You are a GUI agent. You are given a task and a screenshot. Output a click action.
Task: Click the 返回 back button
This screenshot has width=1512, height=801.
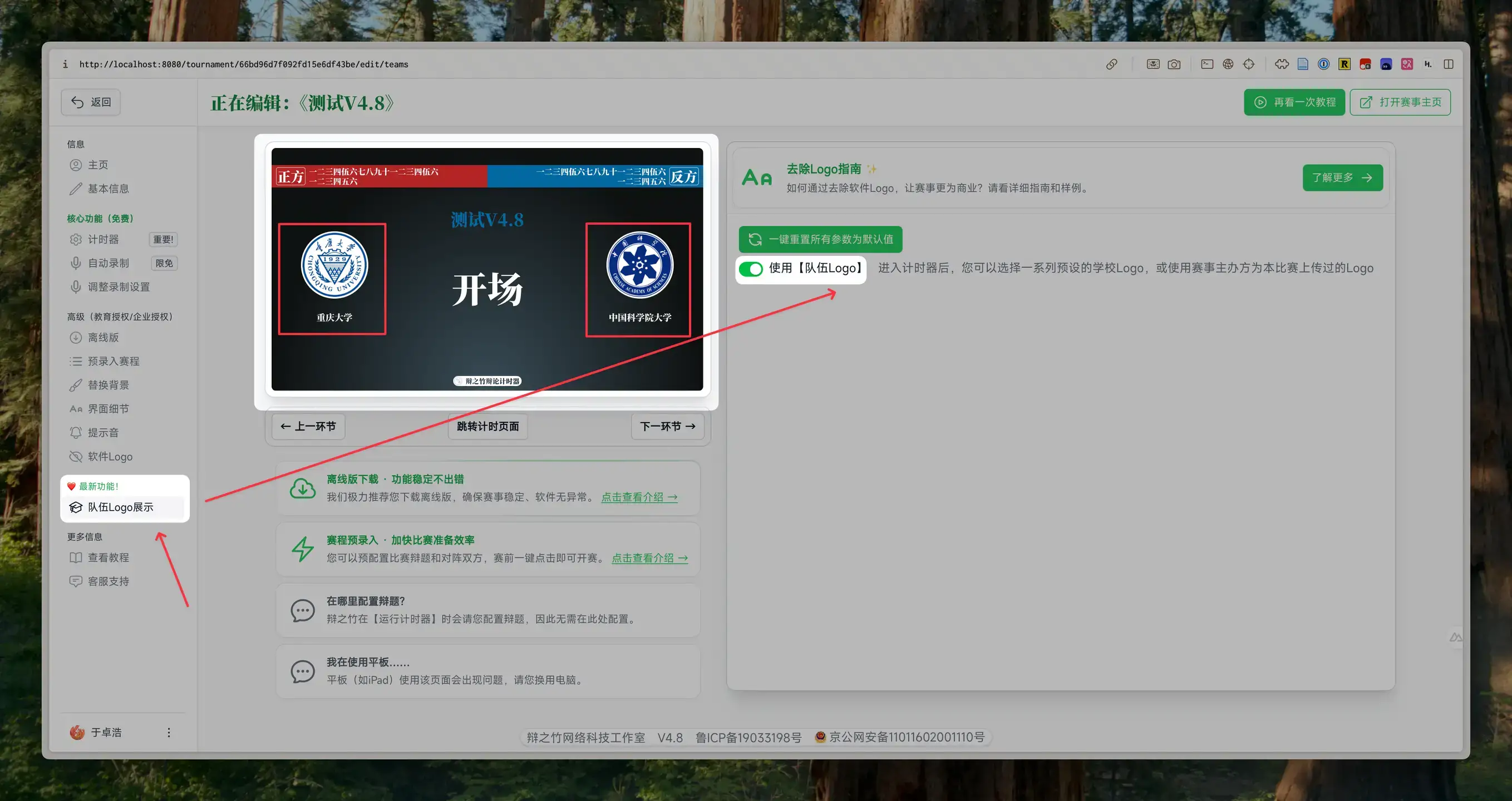tap(91, 102)
